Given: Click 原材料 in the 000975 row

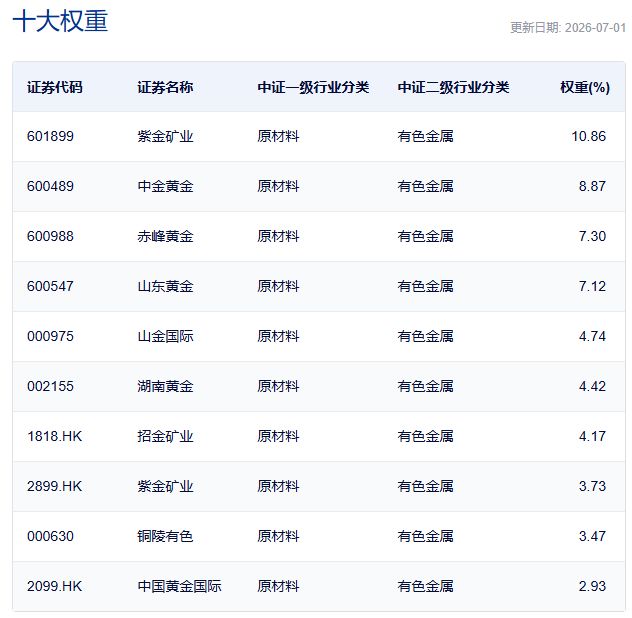Looking at the screenshot, I should (x=279, y=336).
